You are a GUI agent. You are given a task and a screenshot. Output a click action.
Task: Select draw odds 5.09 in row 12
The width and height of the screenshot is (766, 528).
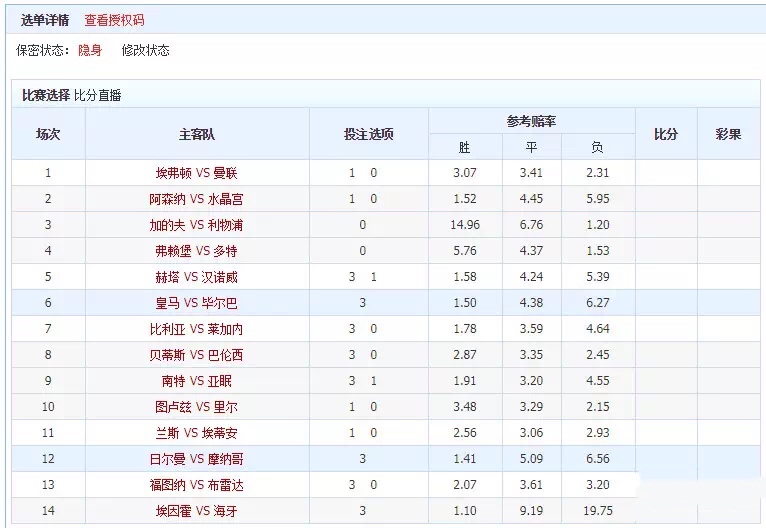pos(532,459)
